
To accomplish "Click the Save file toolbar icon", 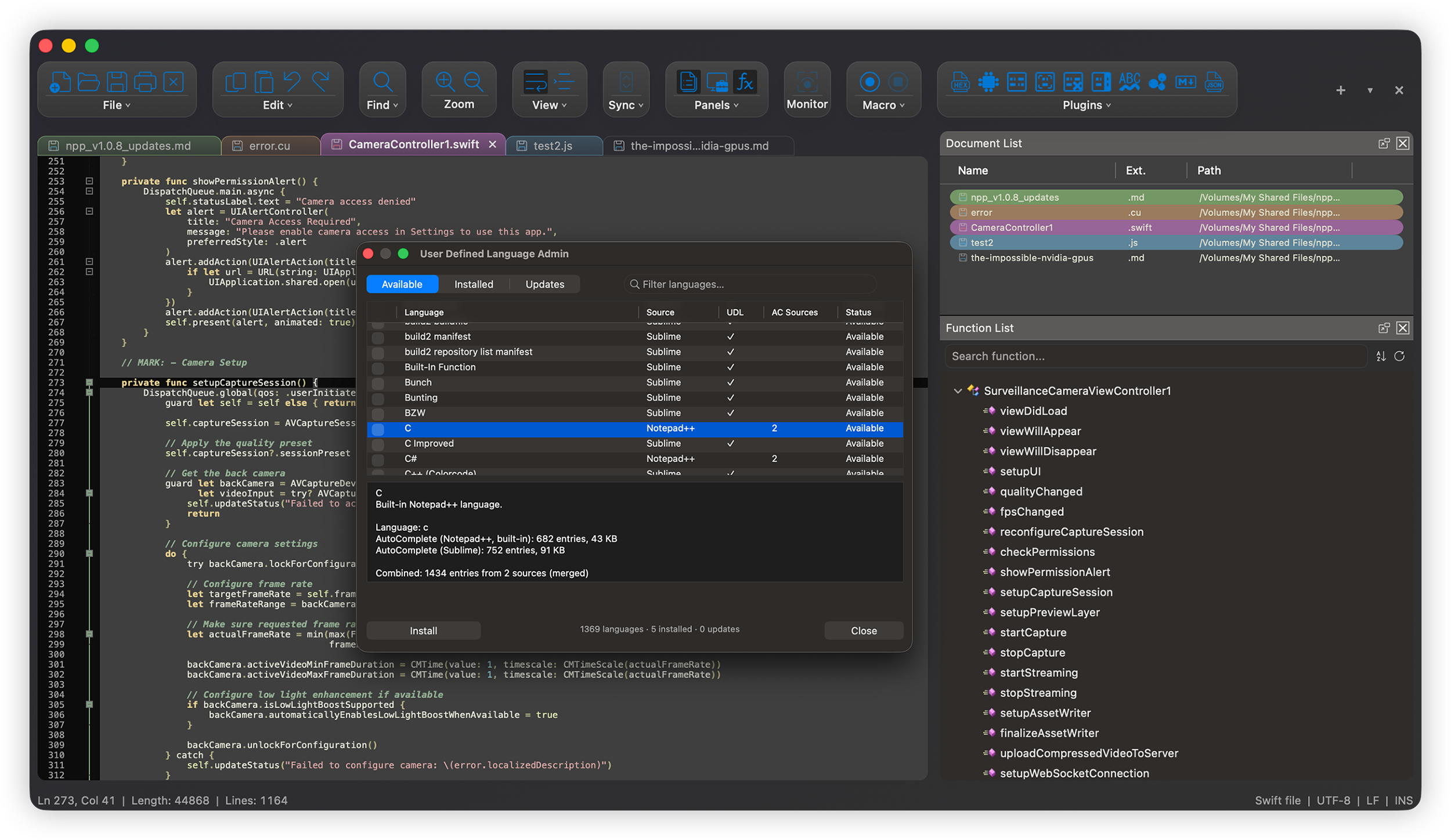I will pos(117,82).
